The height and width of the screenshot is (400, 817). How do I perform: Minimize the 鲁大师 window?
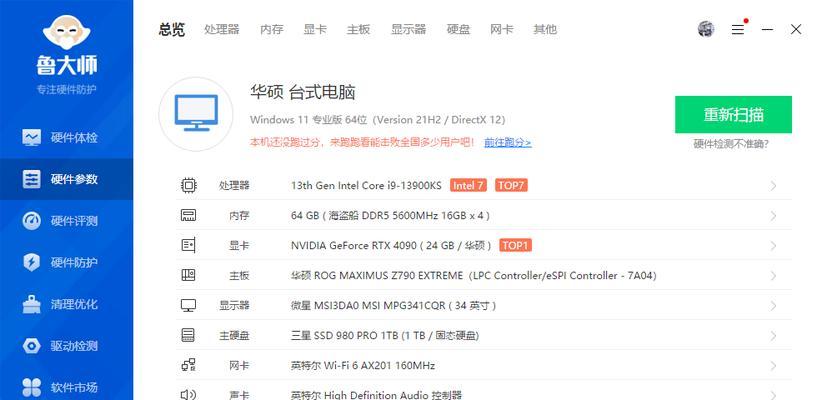coord(767,29)
